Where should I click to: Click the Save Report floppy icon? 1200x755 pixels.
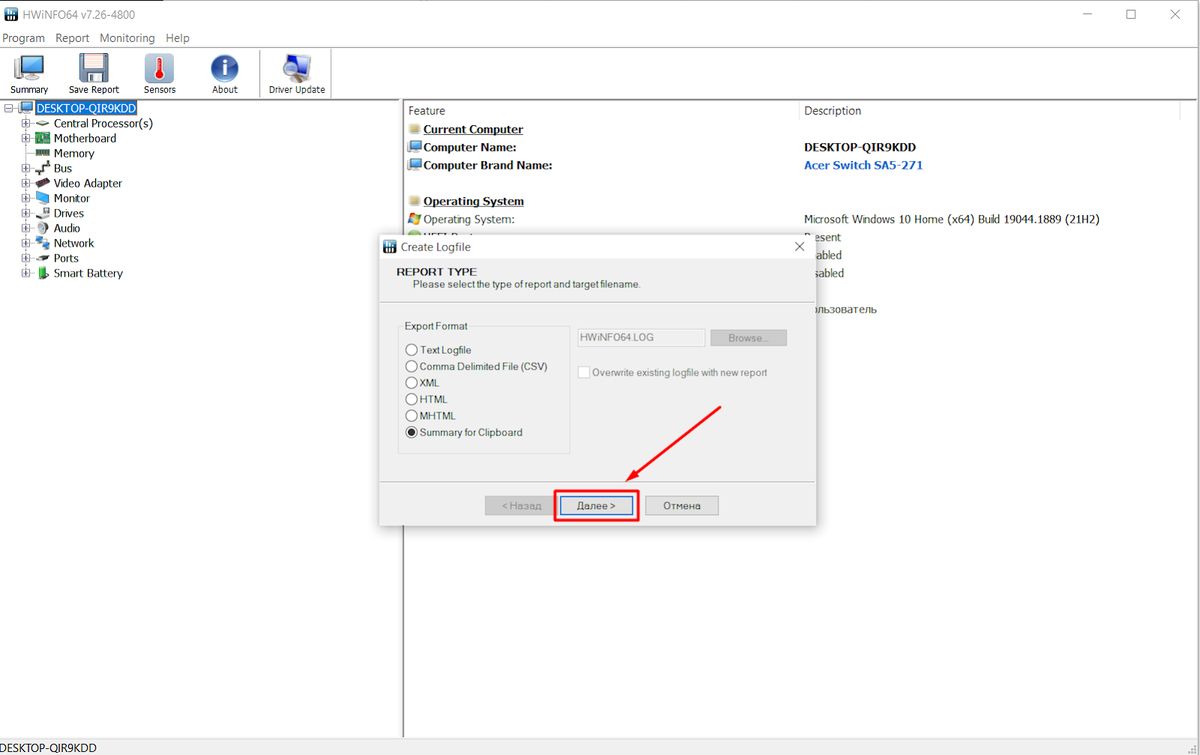(94, 69)
